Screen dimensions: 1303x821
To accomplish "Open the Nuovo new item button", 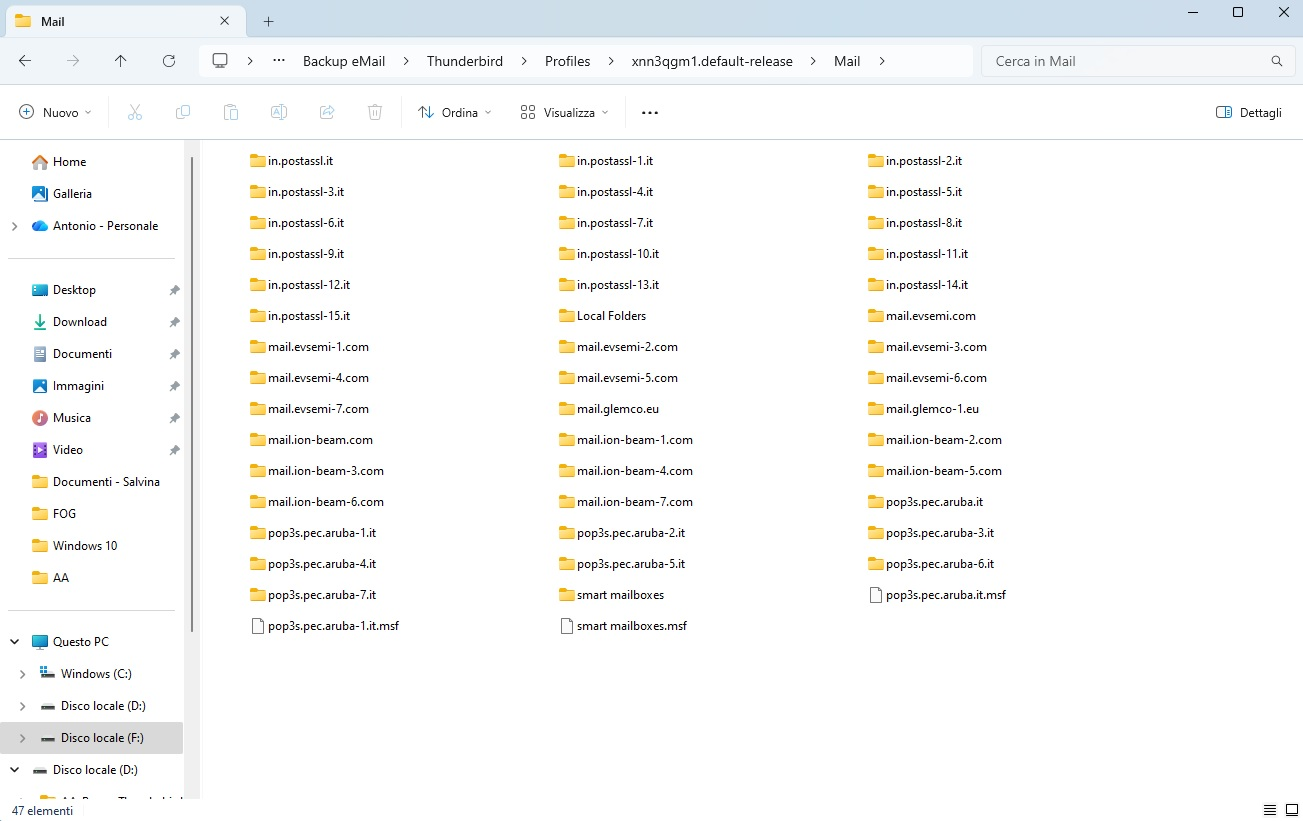I will tap(56, 113).
